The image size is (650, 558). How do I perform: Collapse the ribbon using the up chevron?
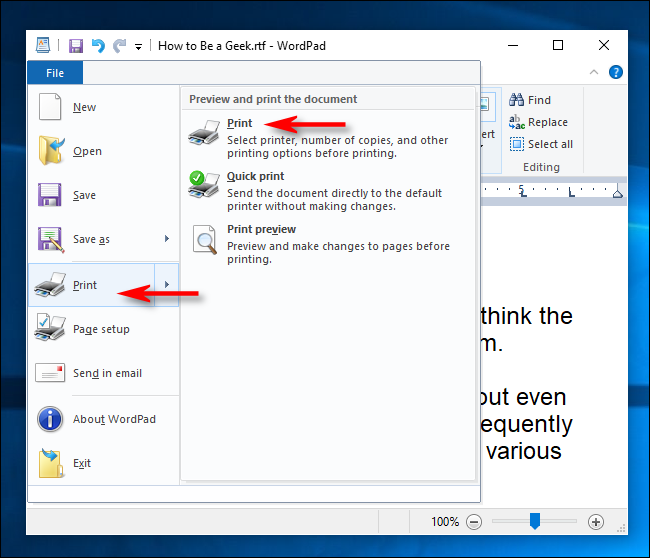[x=595, y=72]
